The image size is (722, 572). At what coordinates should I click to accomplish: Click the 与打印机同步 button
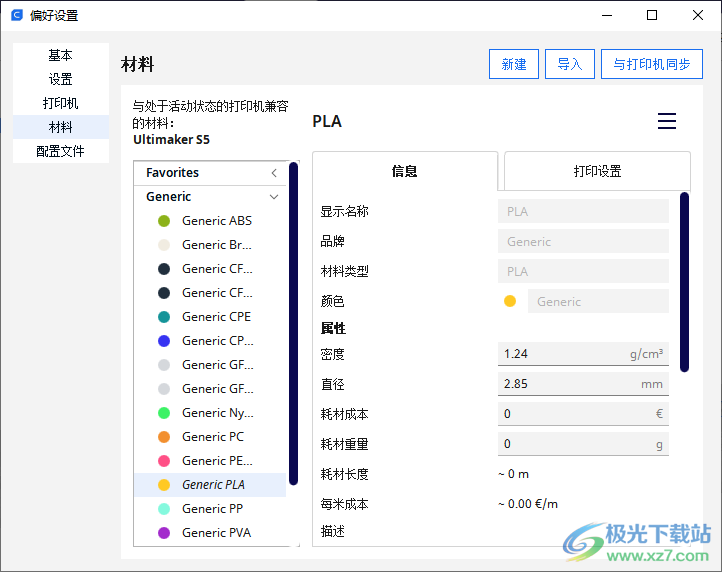pyautogui.click(x=652, y=64)
